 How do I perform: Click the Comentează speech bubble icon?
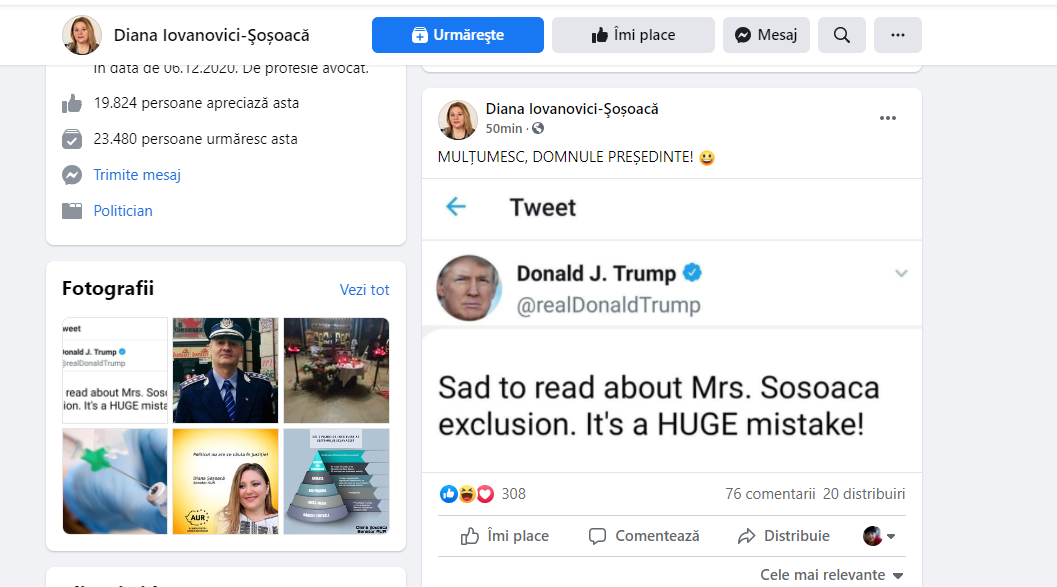coord(598,536)
